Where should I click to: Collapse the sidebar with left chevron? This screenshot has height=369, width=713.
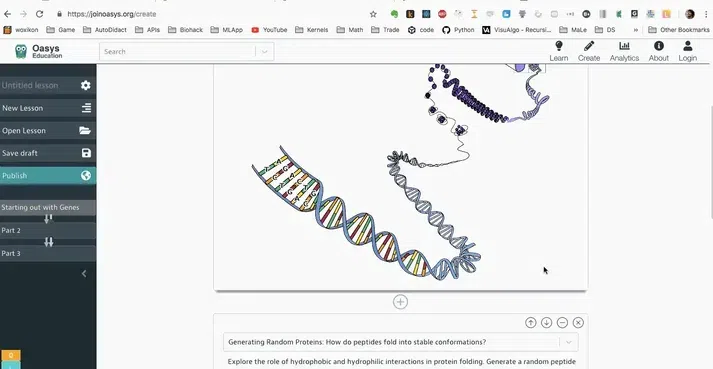[x=84, y=273]
